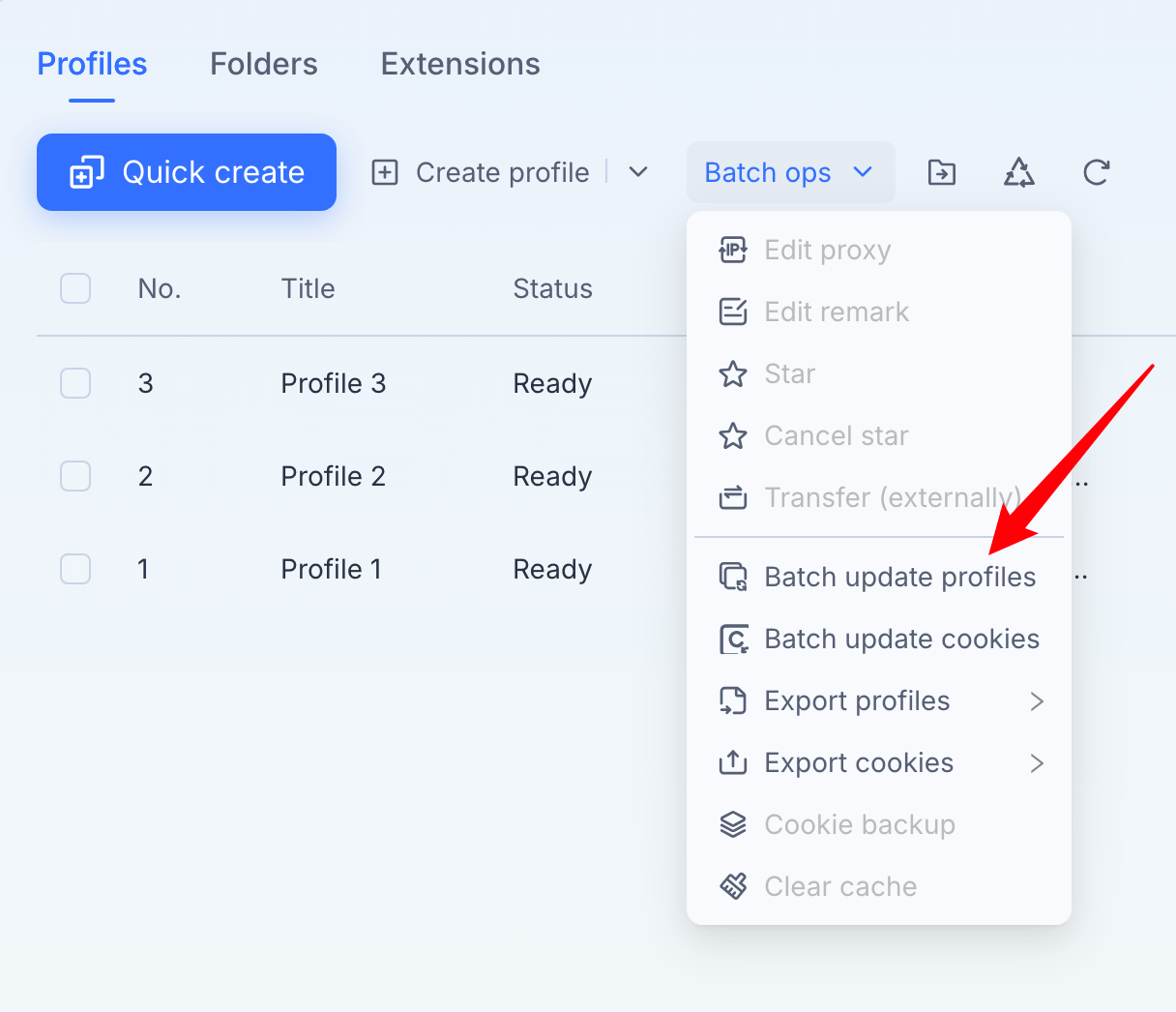Screen dimensions: 1176x1012
Task: Click the refresh icon
Action: [1096, 172]
